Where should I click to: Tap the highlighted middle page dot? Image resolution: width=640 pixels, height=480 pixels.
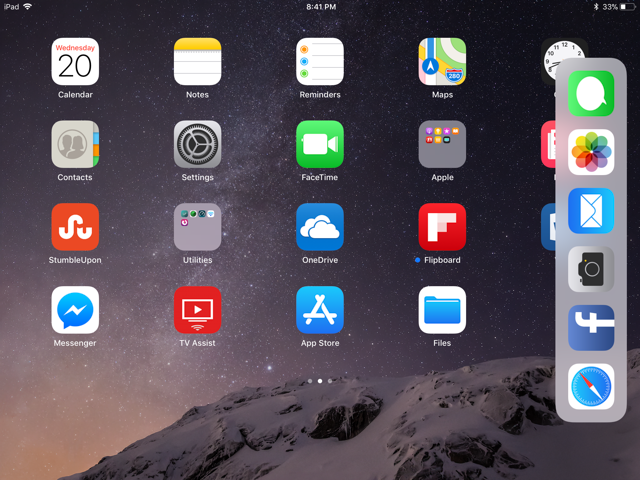click(x=320, y=381)
